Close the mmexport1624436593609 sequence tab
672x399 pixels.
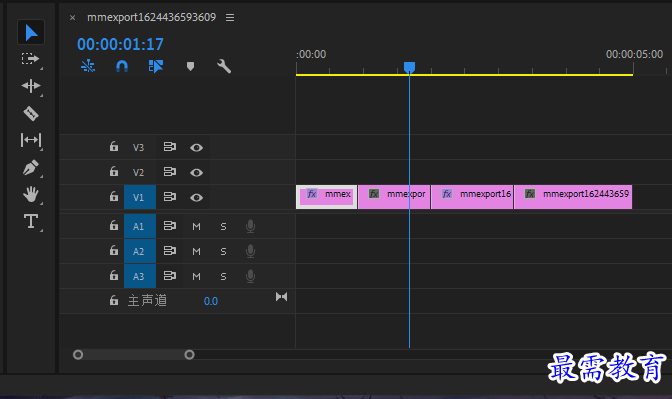pos(72,18)
